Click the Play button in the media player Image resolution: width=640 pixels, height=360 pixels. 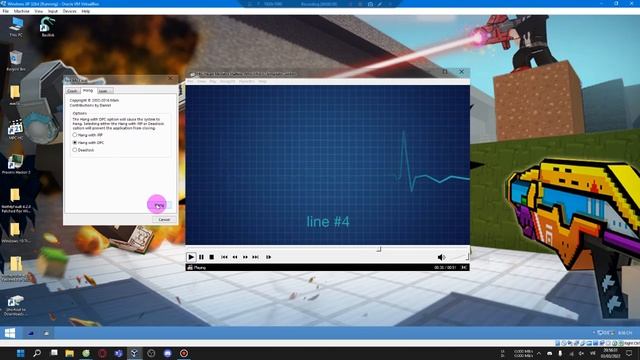tap(191, 257)
